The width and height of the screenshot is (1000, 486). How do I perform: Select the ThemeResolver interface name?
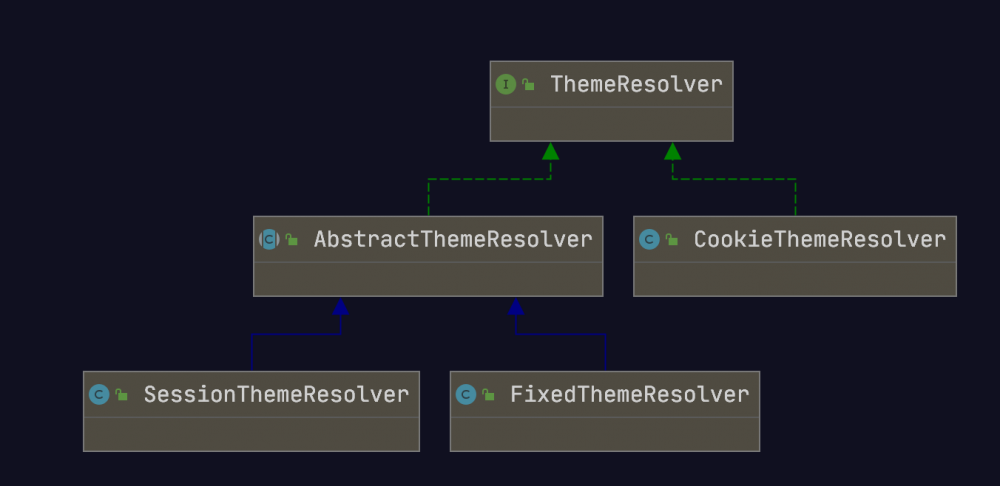[x=636, y=85]
